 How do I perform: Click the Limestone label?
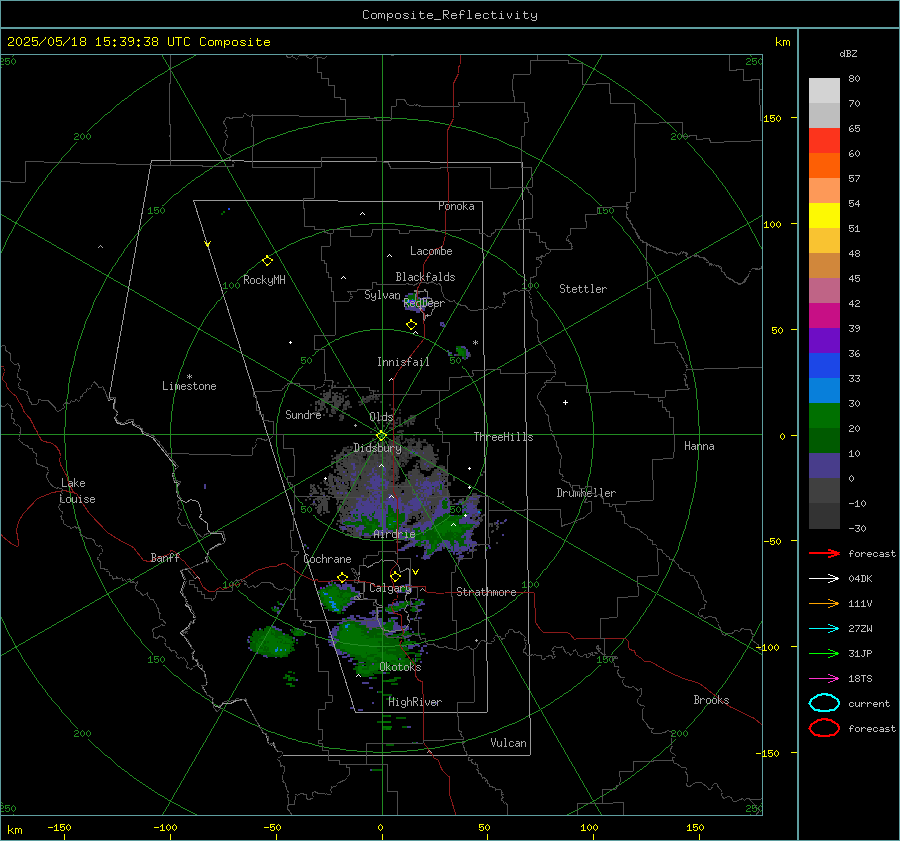coord(189,386)
